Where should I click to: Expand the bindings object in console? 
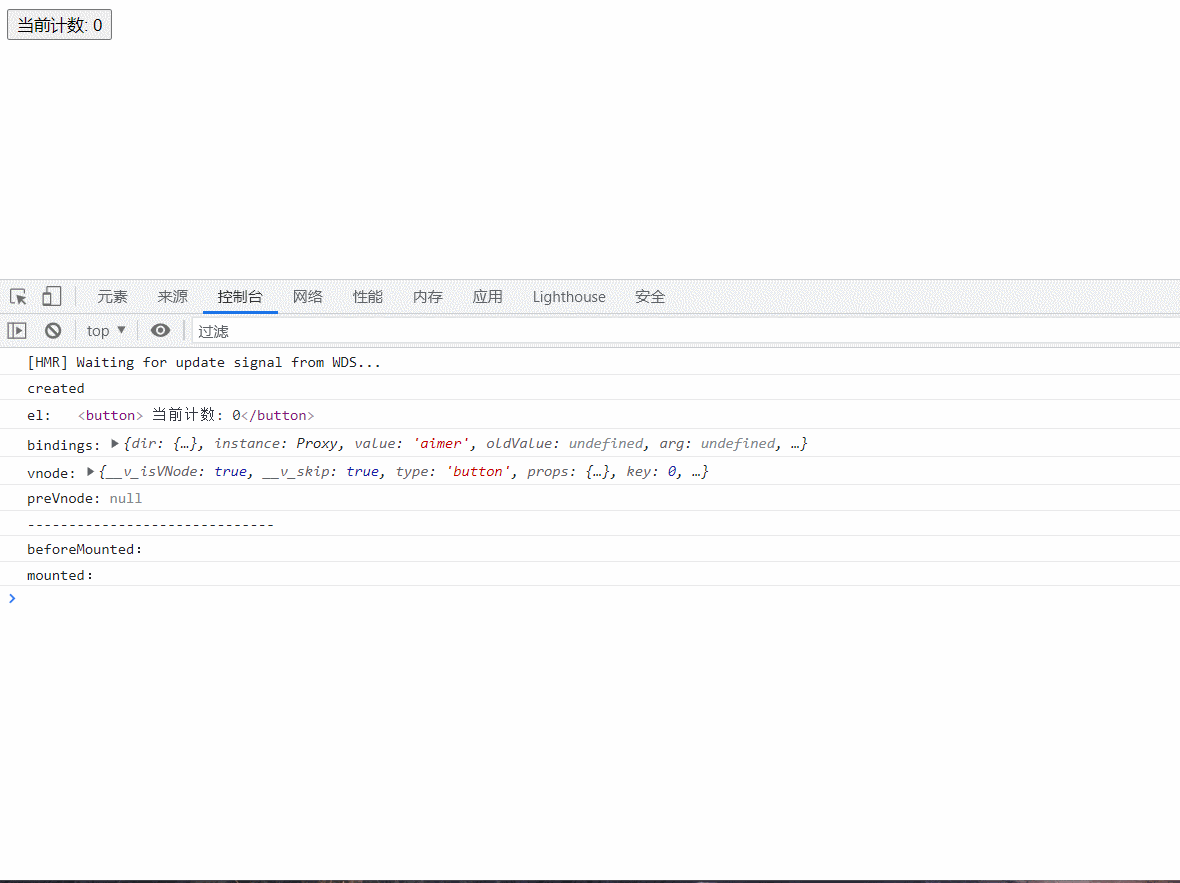[115, 443]
